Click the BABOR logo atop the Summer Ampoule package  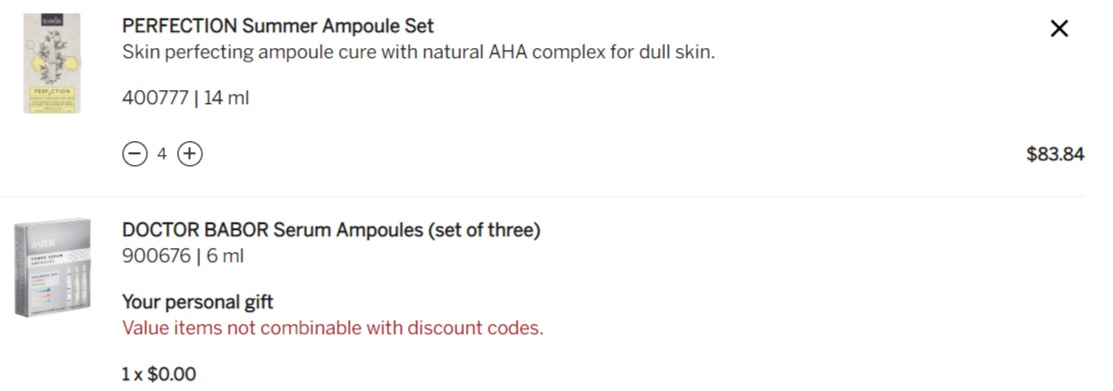[52, 20]
